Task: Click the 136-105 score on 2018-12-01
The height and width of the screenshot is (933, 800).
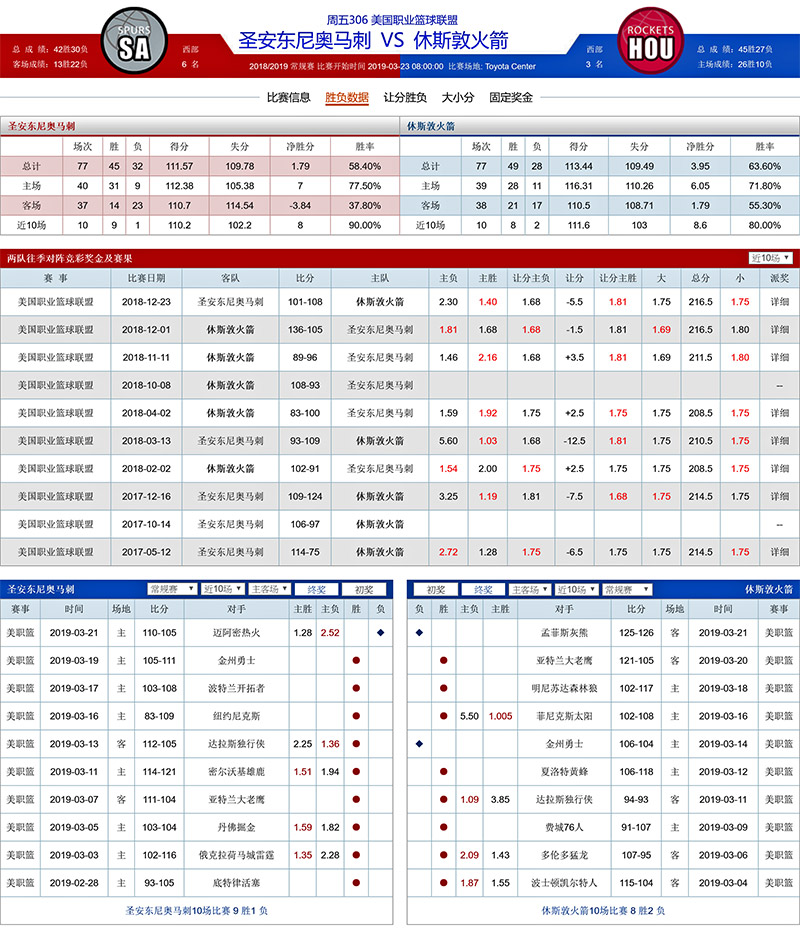Action: [x=305, y=330]
